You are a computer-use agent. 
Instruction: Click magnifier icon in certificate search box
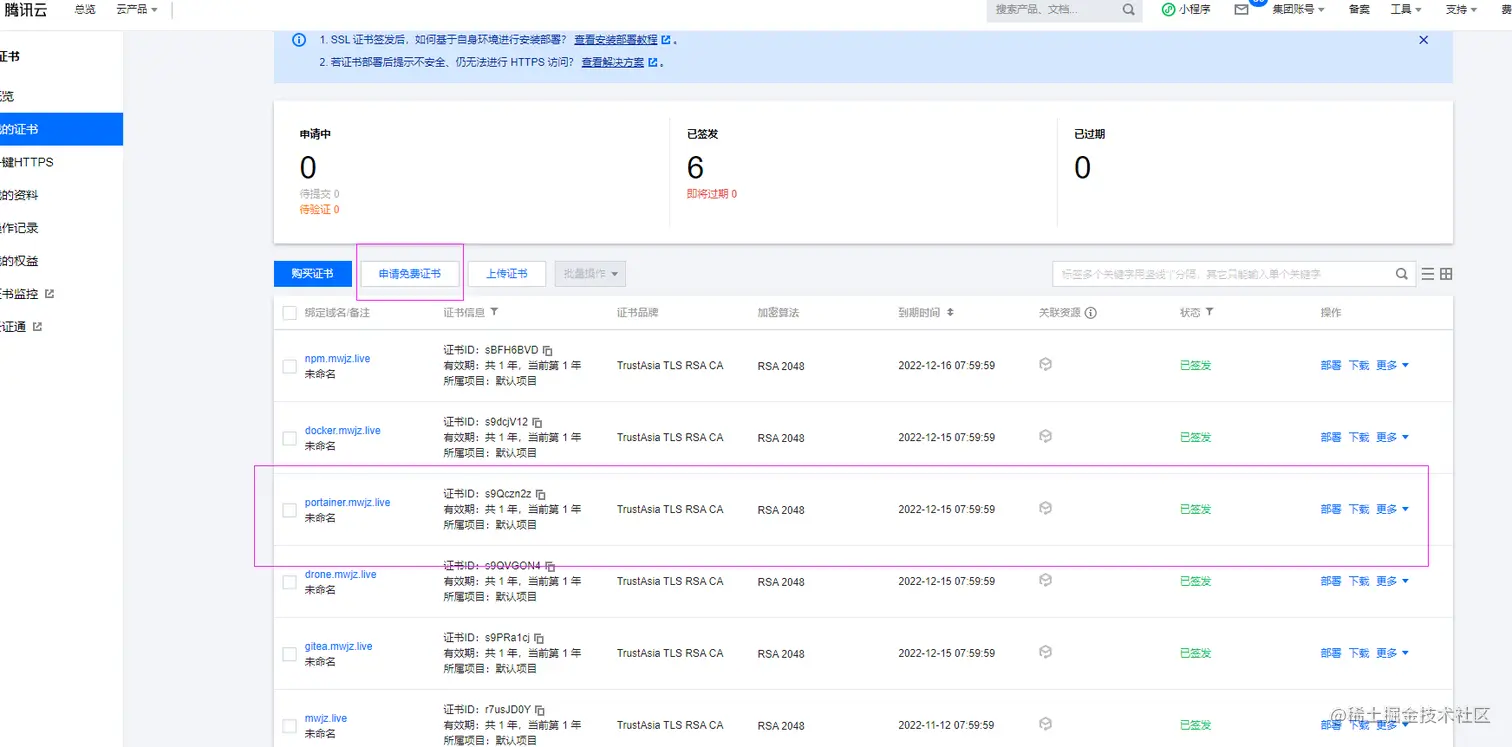click(x=1402, y=274)
